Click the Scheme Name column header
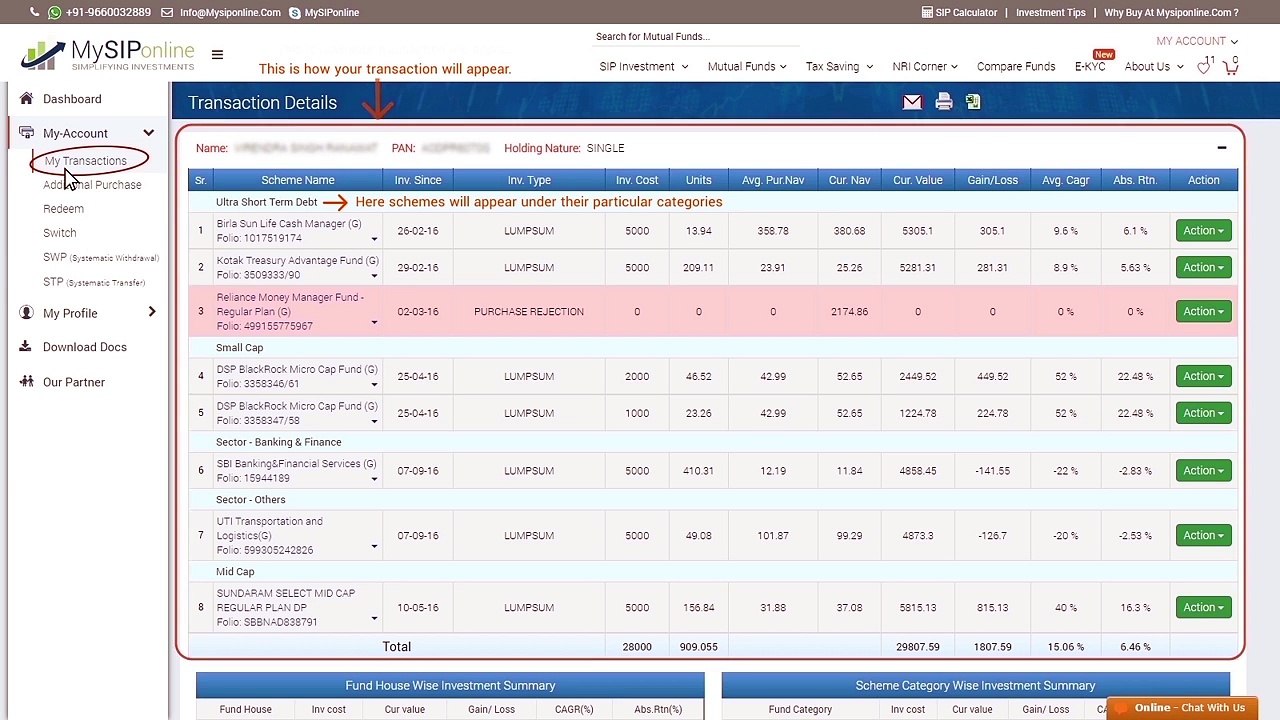 click(x=298, y=180)
